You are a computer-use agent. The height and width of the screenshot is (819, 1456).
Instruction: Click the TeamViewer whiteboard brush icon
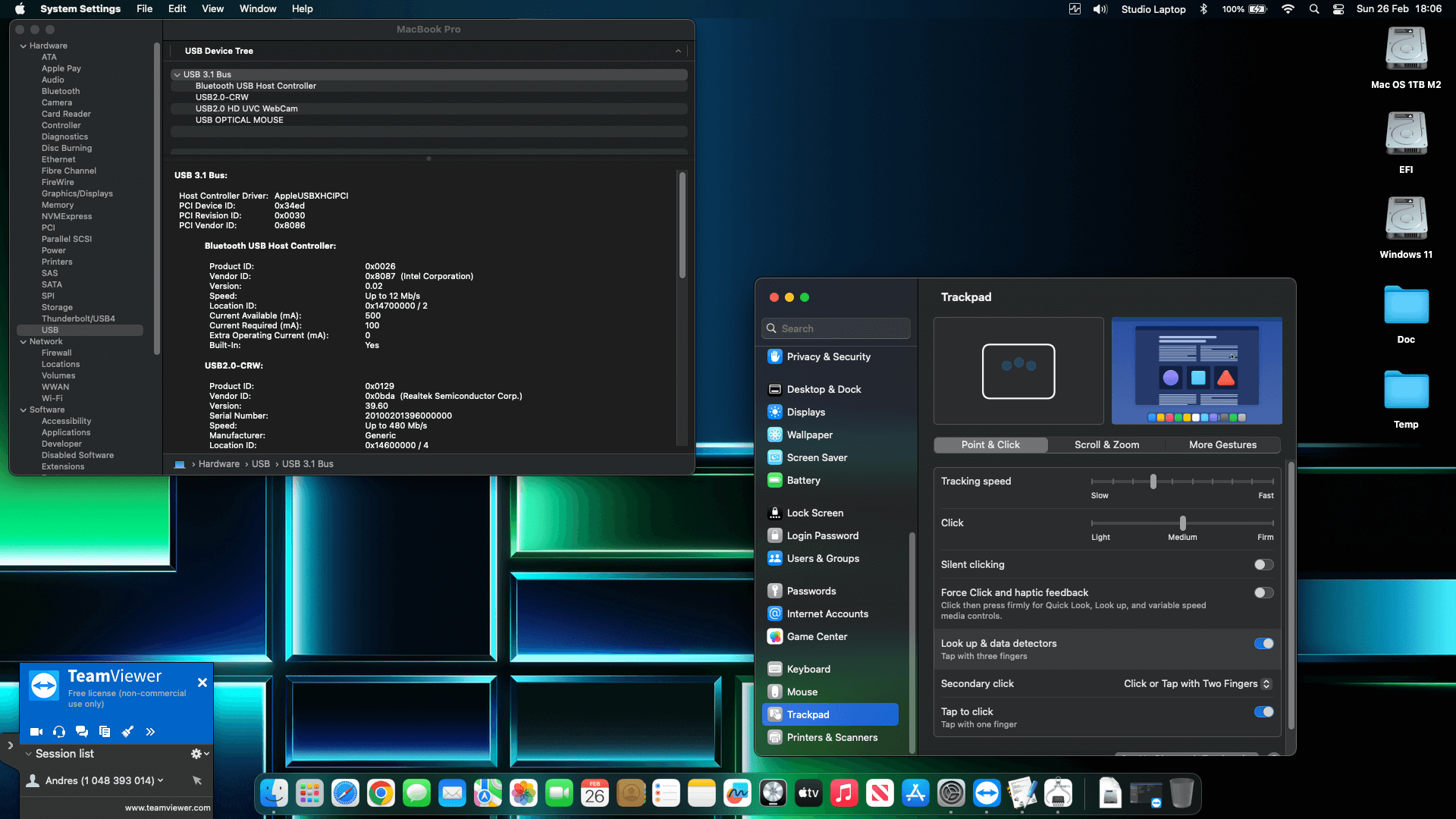click(127, 732)
